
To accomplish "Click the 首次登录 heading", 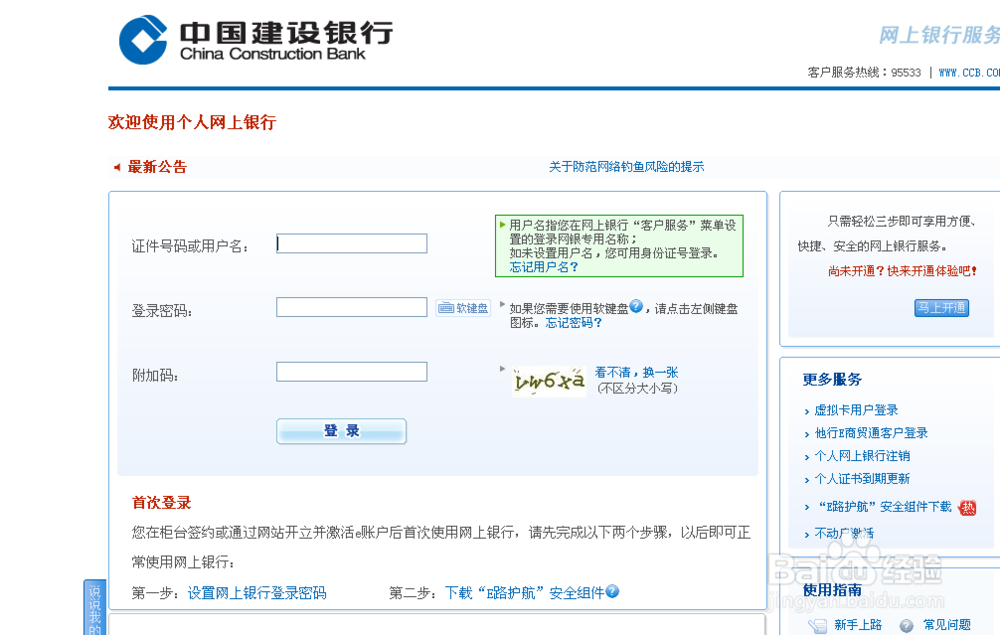I will [161, 503].
